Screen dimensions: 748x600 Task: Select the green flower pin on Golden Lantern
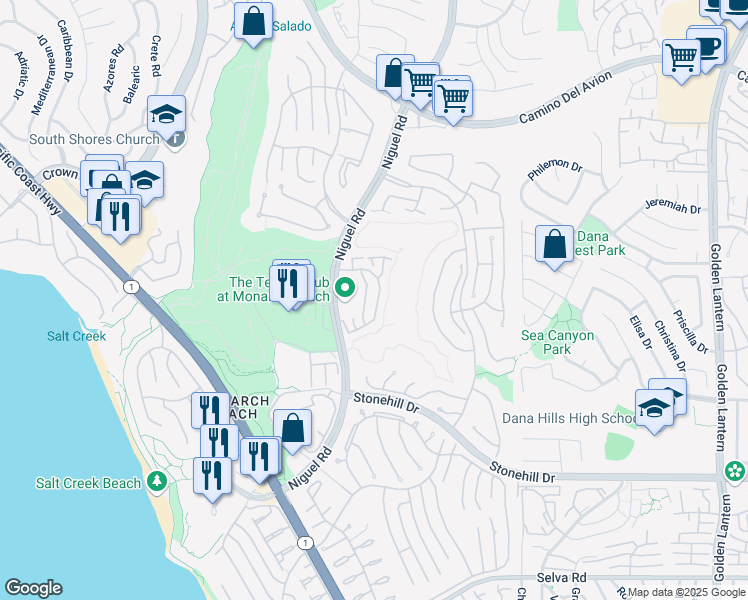[735, 471]
